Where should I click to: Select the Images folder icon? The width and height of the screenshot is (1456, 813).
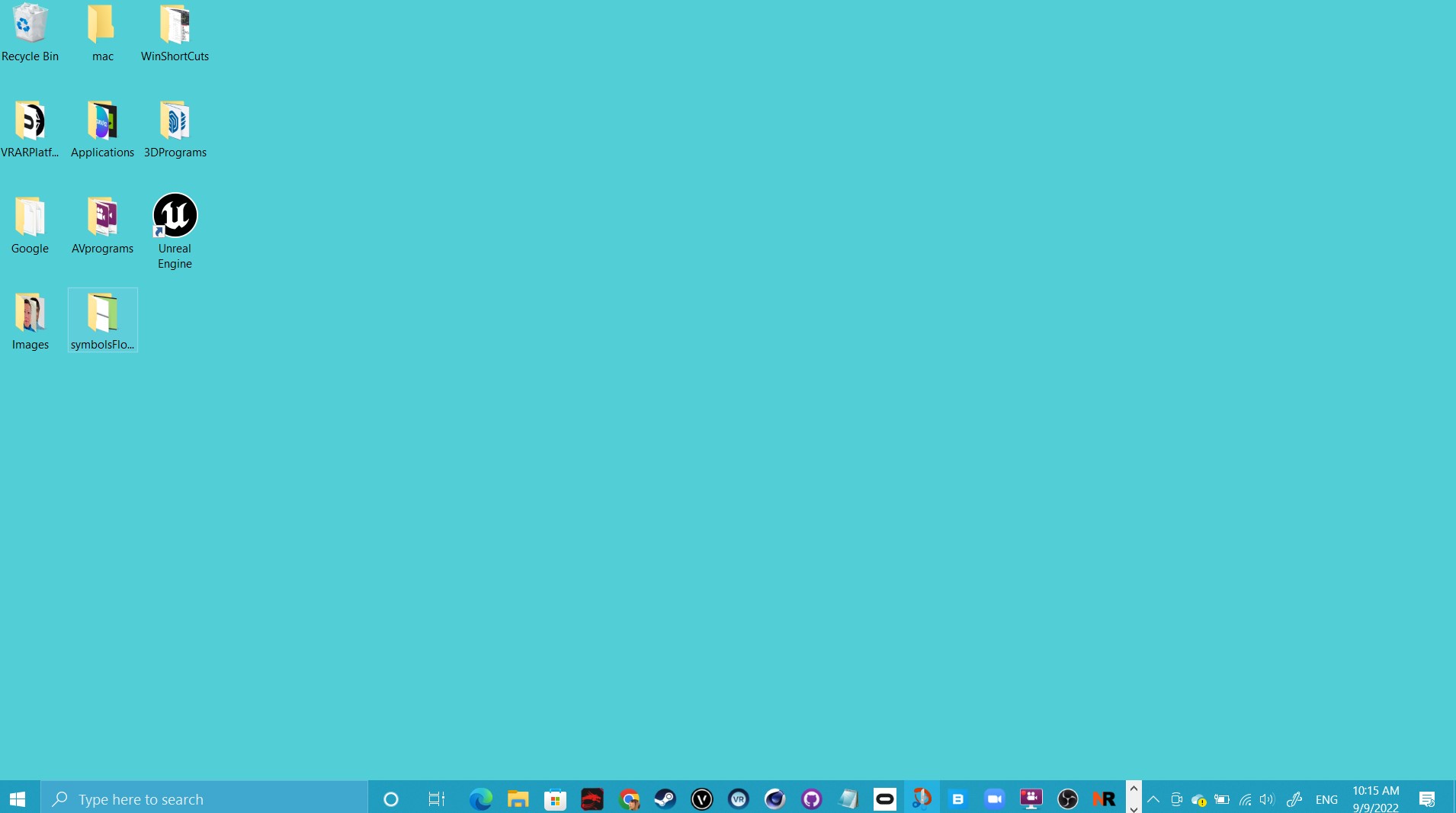[30, 321]
